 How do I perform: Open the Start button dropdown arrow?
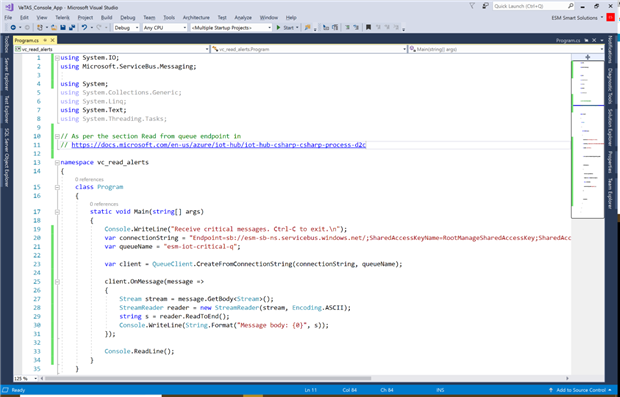297,28
